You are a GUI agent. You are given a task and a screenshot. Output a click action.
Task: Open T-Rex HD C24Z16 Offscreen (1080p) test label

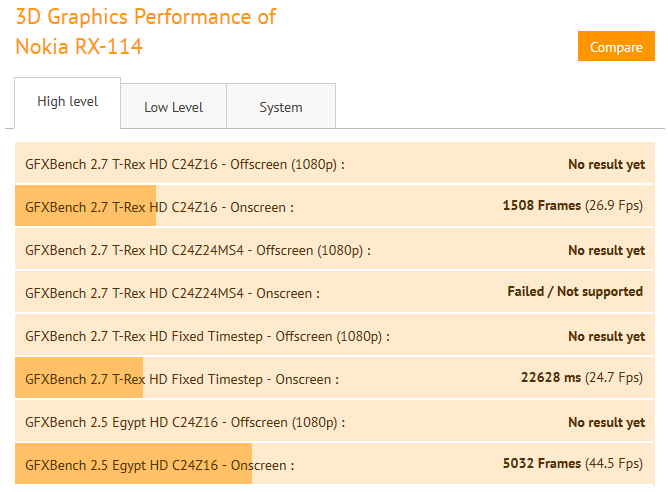(184, 165)
